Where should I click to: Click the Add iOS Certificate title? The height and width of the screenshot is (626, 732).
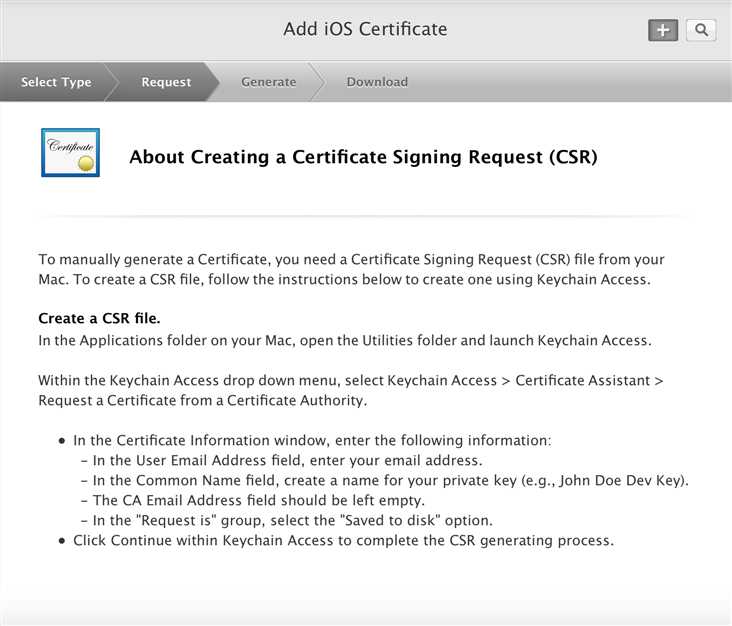[x=365, y=29]
